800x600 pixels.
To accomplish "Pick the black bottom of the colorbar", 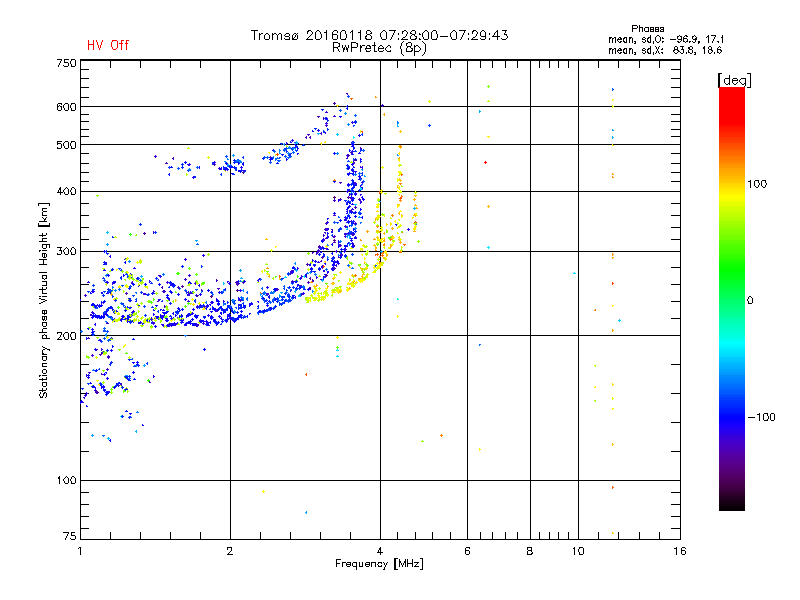I will 731,505.
